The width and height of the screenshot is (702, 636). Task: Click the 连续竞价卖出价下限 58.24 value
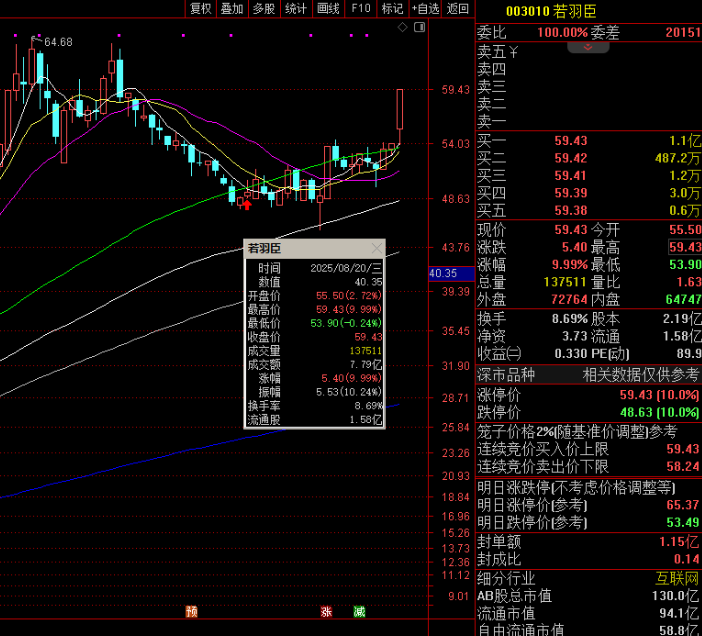683,466
